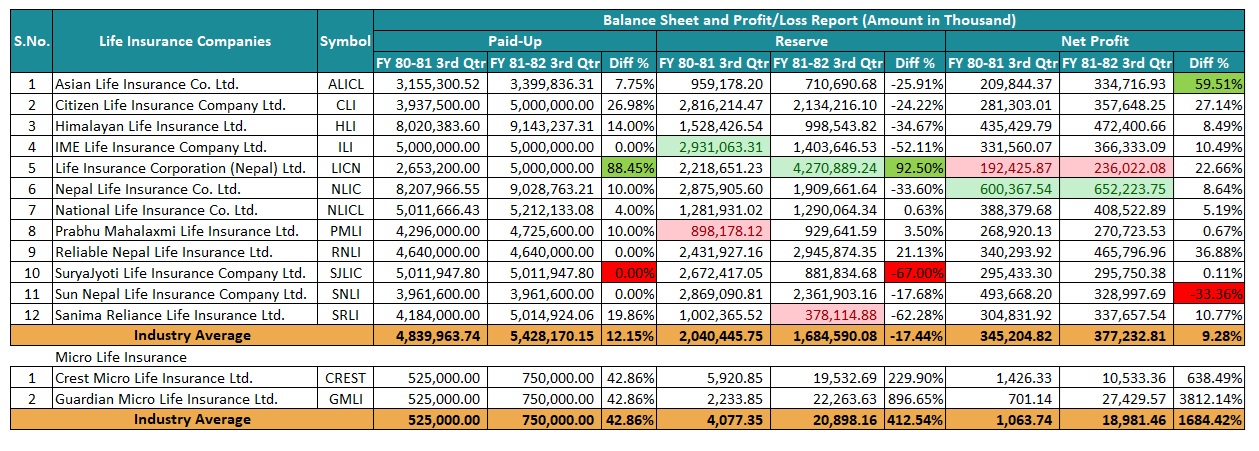Select IME reserve value 2,931,063.31
The width and height of the screenshot is (1259, 451).
point(714,146)
